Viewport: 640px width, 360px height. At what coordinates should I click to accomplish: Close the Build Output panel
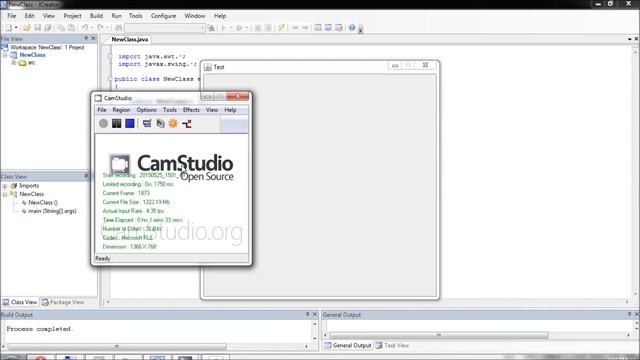pyautogui.click(x=315, y=314)
